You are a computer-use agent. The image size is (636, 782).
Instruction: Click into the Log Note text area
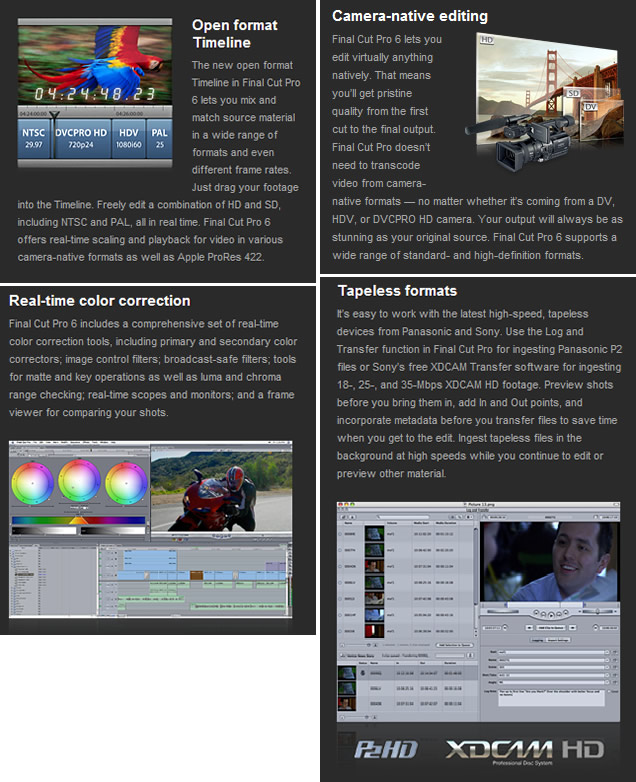coord(551,698)
